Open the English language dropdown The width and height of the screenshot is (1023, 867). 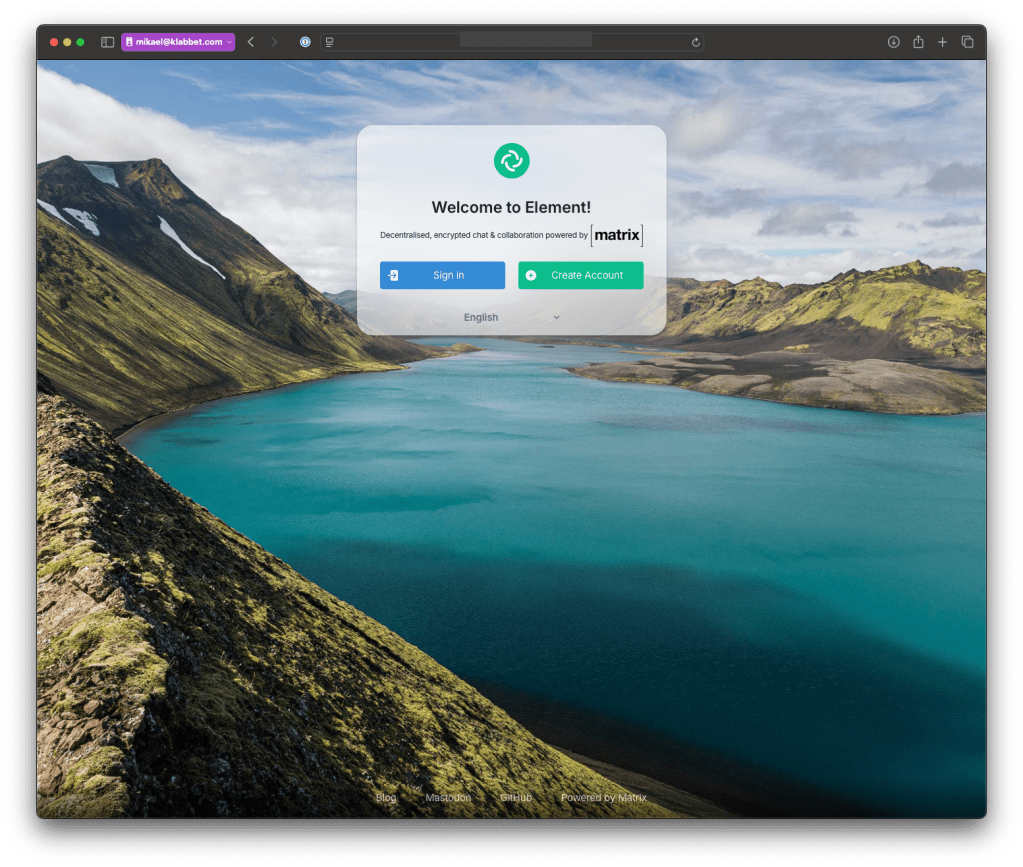(511, 317)
